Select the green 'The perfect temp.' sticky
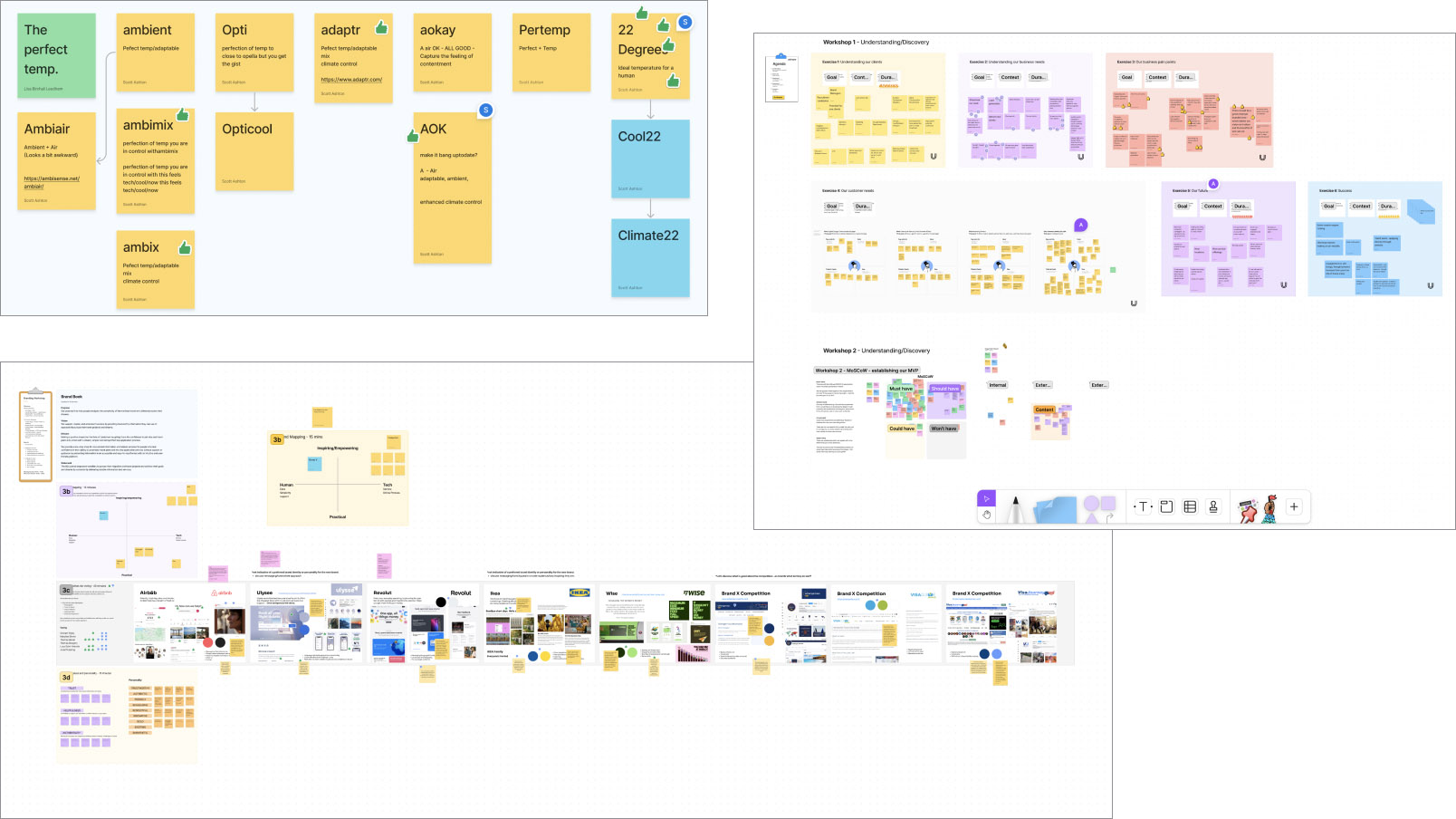Screen dimensions: 1456x819 [56, 55]
